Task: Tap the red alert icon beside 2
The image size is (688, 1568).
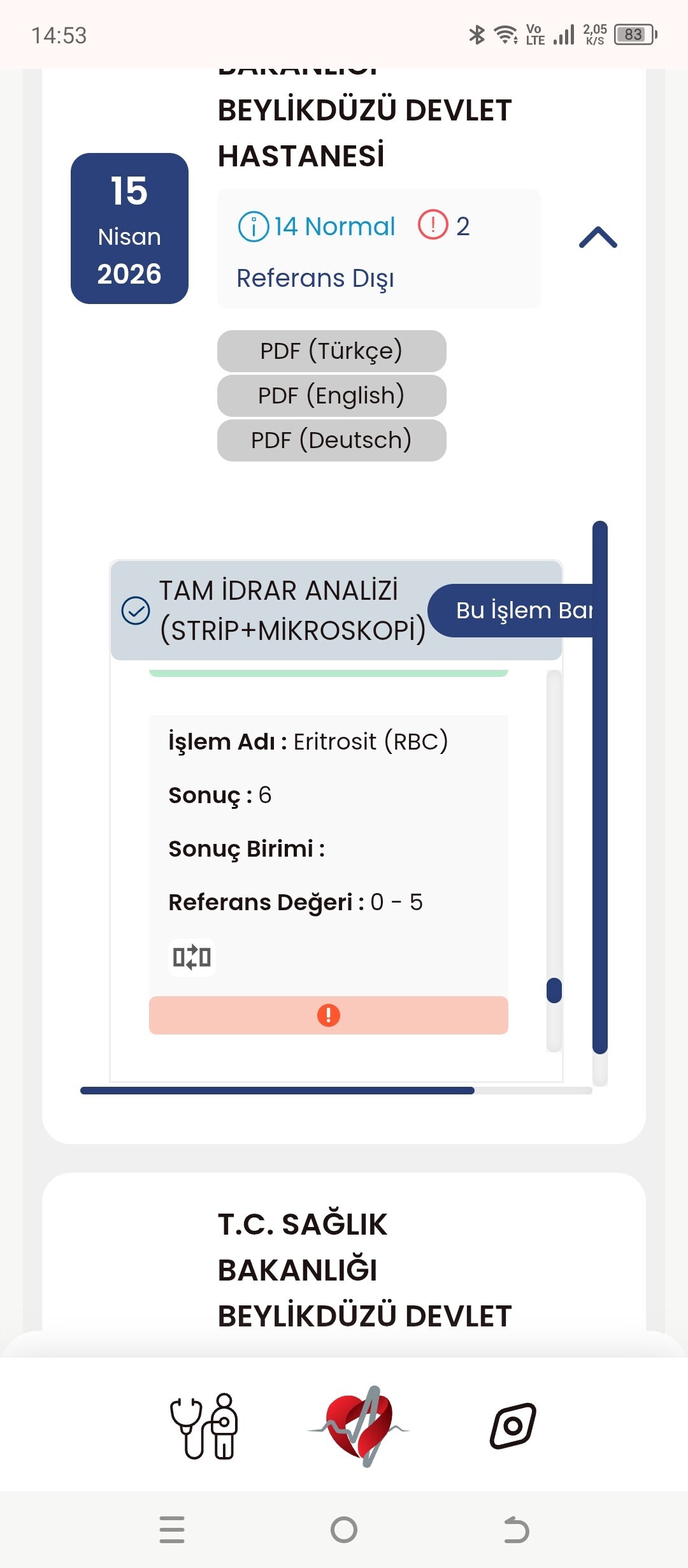Action: pyautogui.click(x=433, y=225)
